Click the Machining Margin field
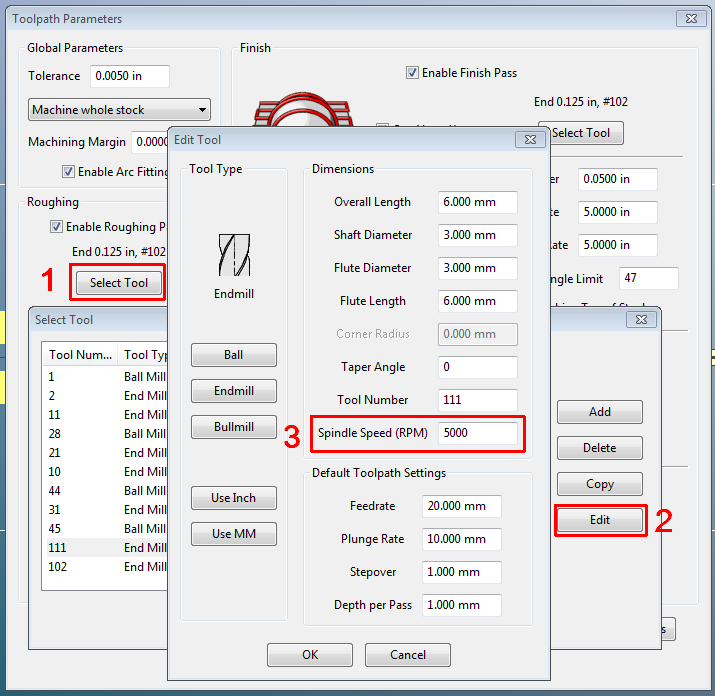Image resolution: width=715 pixels, height=696 pixels. (x=150, y=142)
